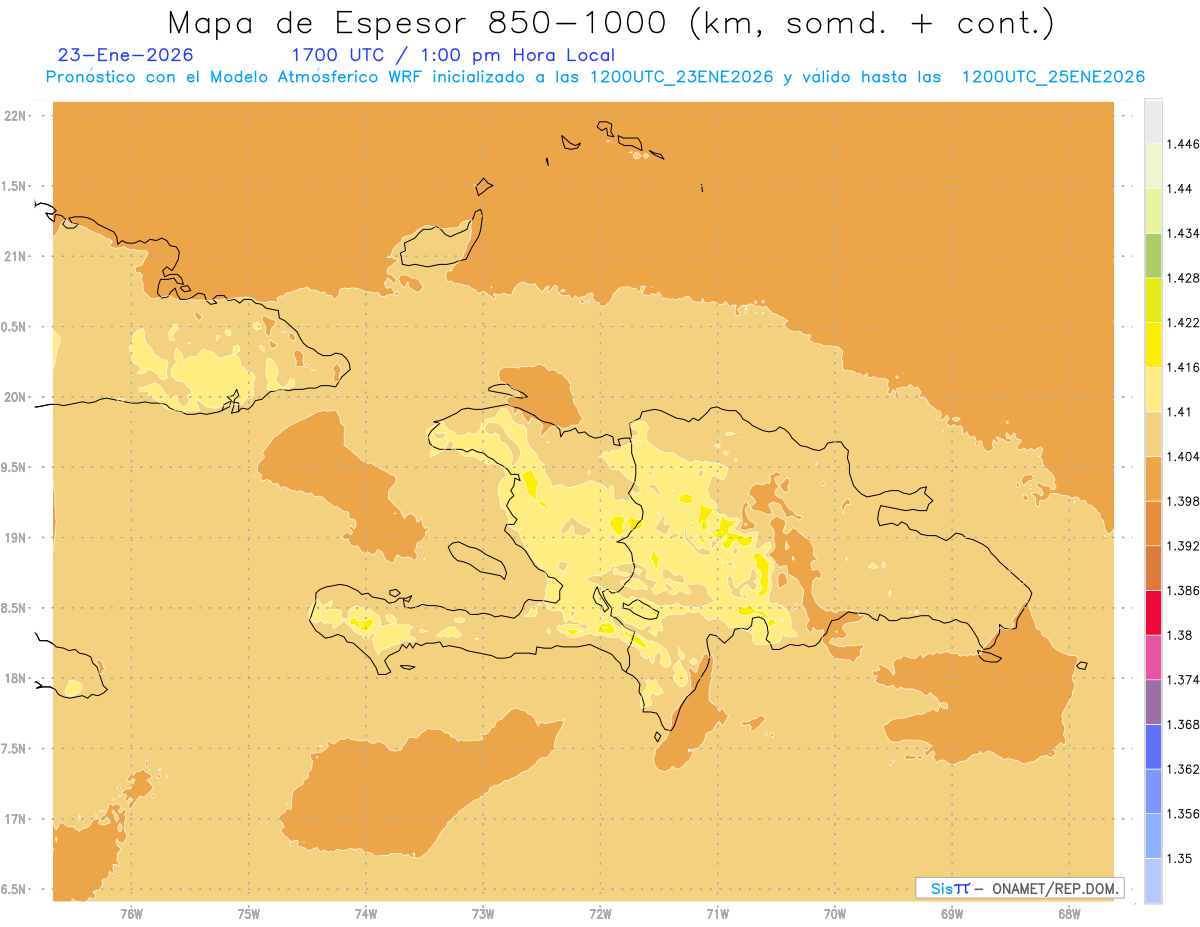Screen dimensions: 1200x927
Task: Click the longitude label '70W'
Action: click(835, 914)
